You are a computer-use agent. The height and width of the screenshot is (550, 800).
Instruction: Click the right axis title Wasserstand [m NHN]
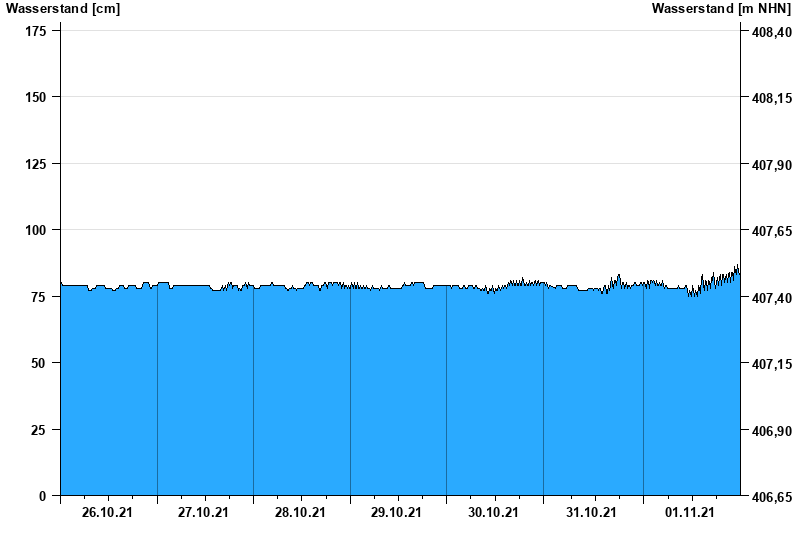(721, 9)
